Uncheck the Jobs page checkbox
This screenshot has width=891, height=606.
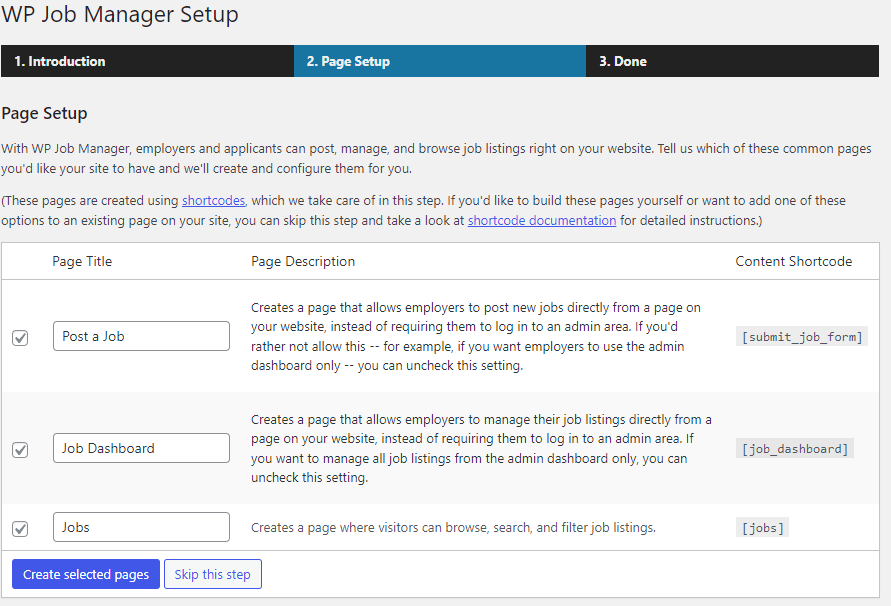pyautogui.click(x=20, y=529)
